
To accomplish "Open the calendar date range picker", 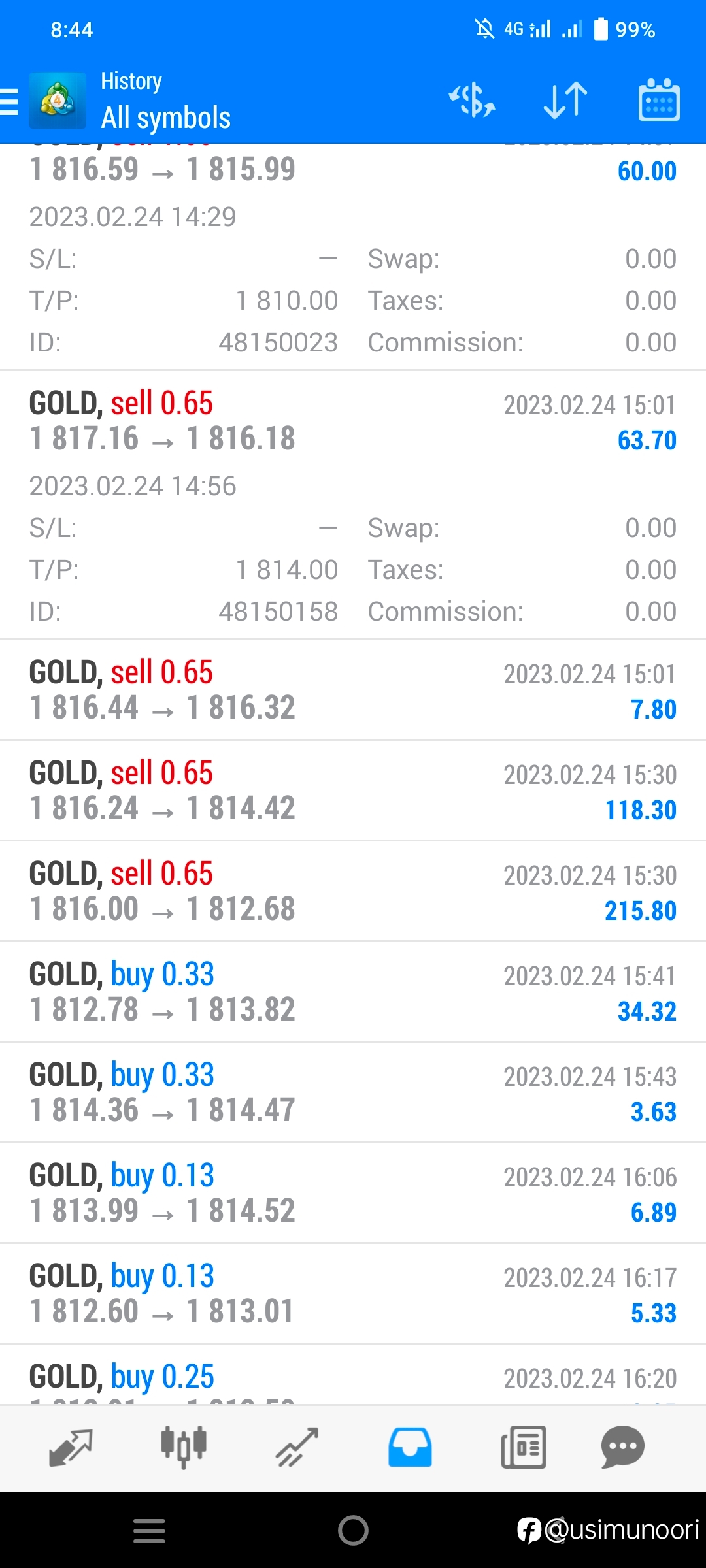I will pos(659,100).
